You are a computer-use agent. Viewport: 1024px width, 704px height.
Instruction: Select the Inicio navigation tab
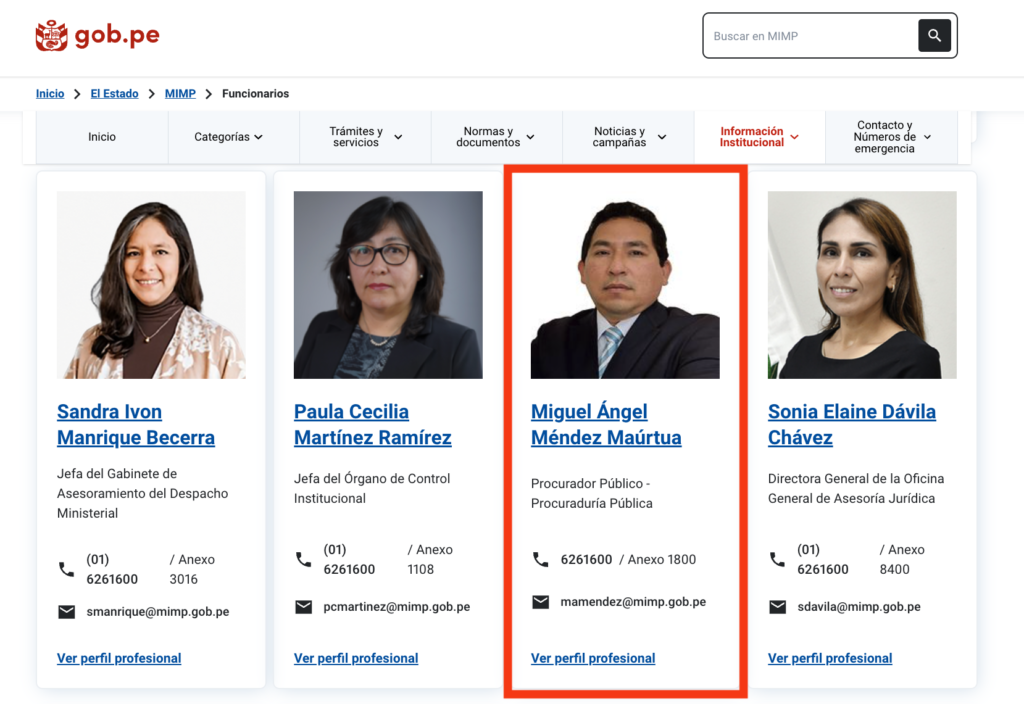pyautogui.click(x=102, y=137)
